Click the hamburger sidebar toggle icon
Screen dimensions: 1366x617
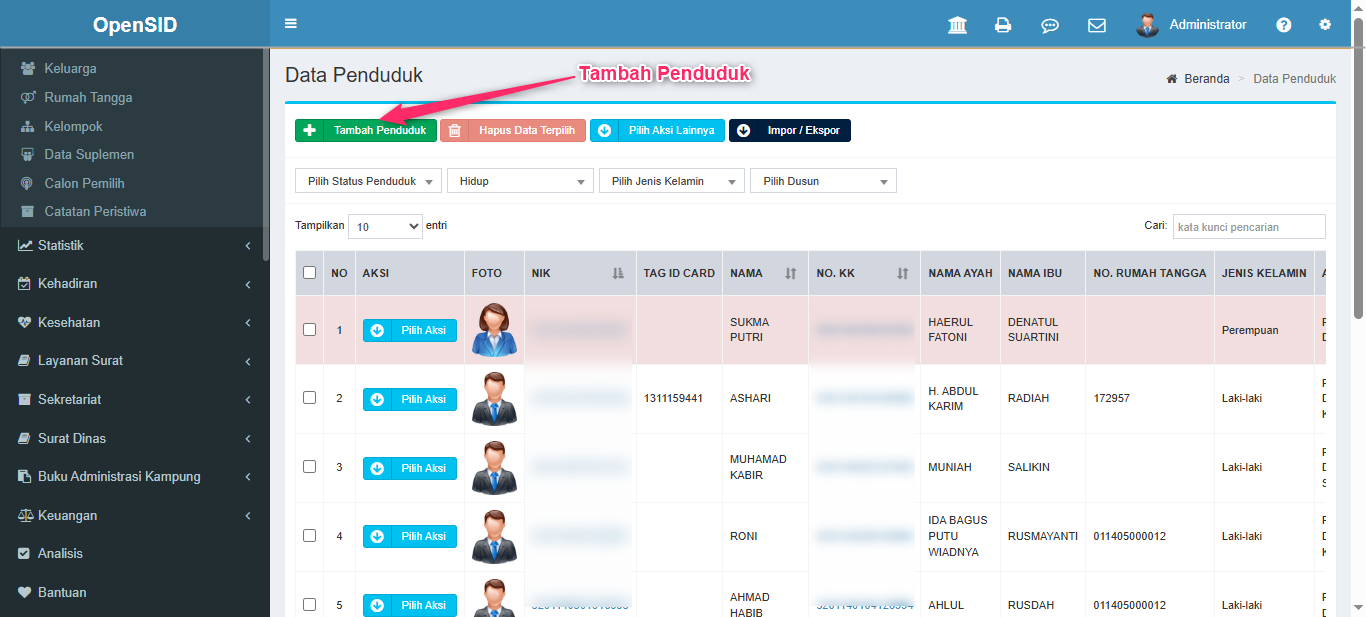[291, 24]
